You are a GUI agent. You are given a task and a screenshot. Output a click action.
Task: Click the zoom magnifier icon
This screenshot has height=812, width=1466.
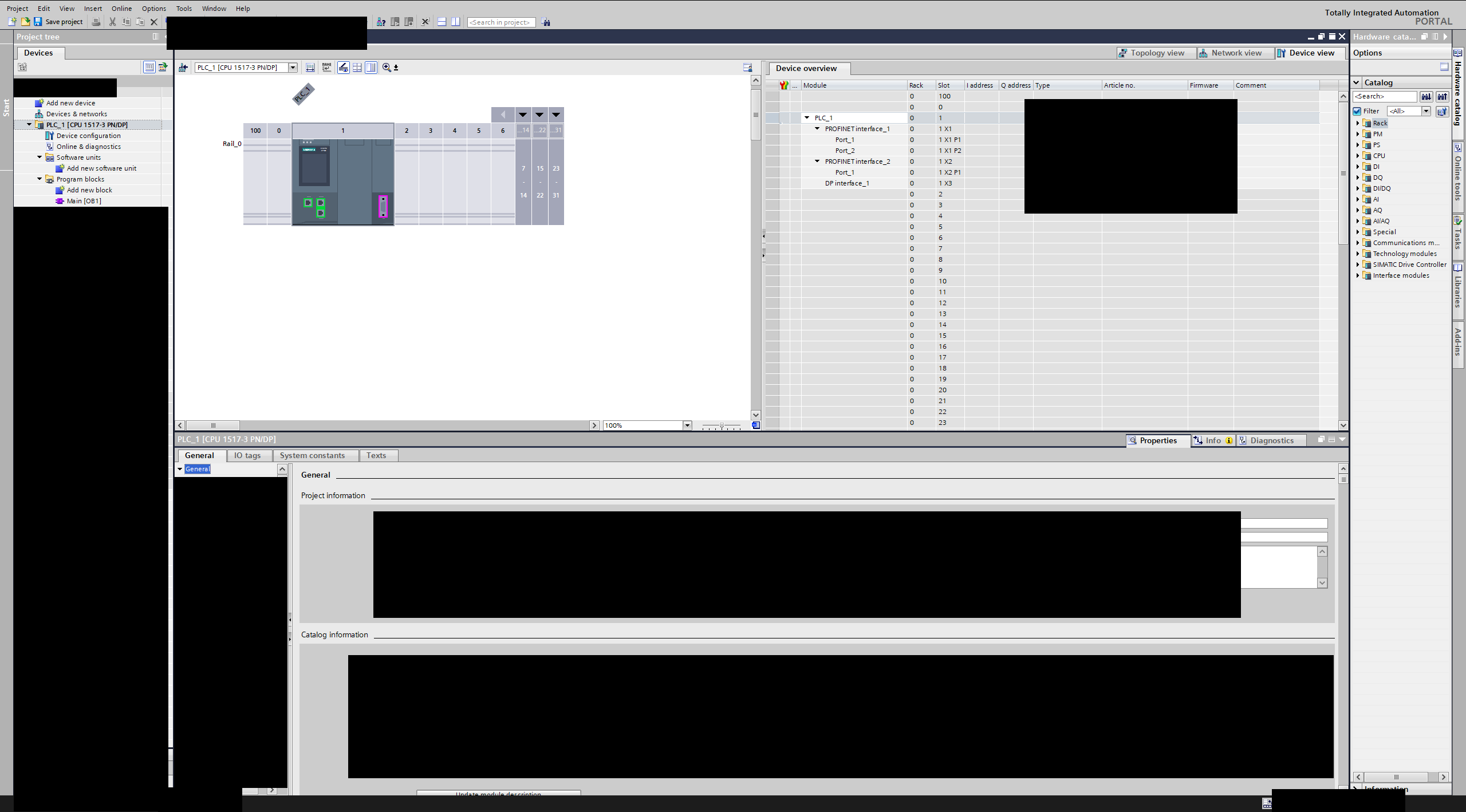387,68
